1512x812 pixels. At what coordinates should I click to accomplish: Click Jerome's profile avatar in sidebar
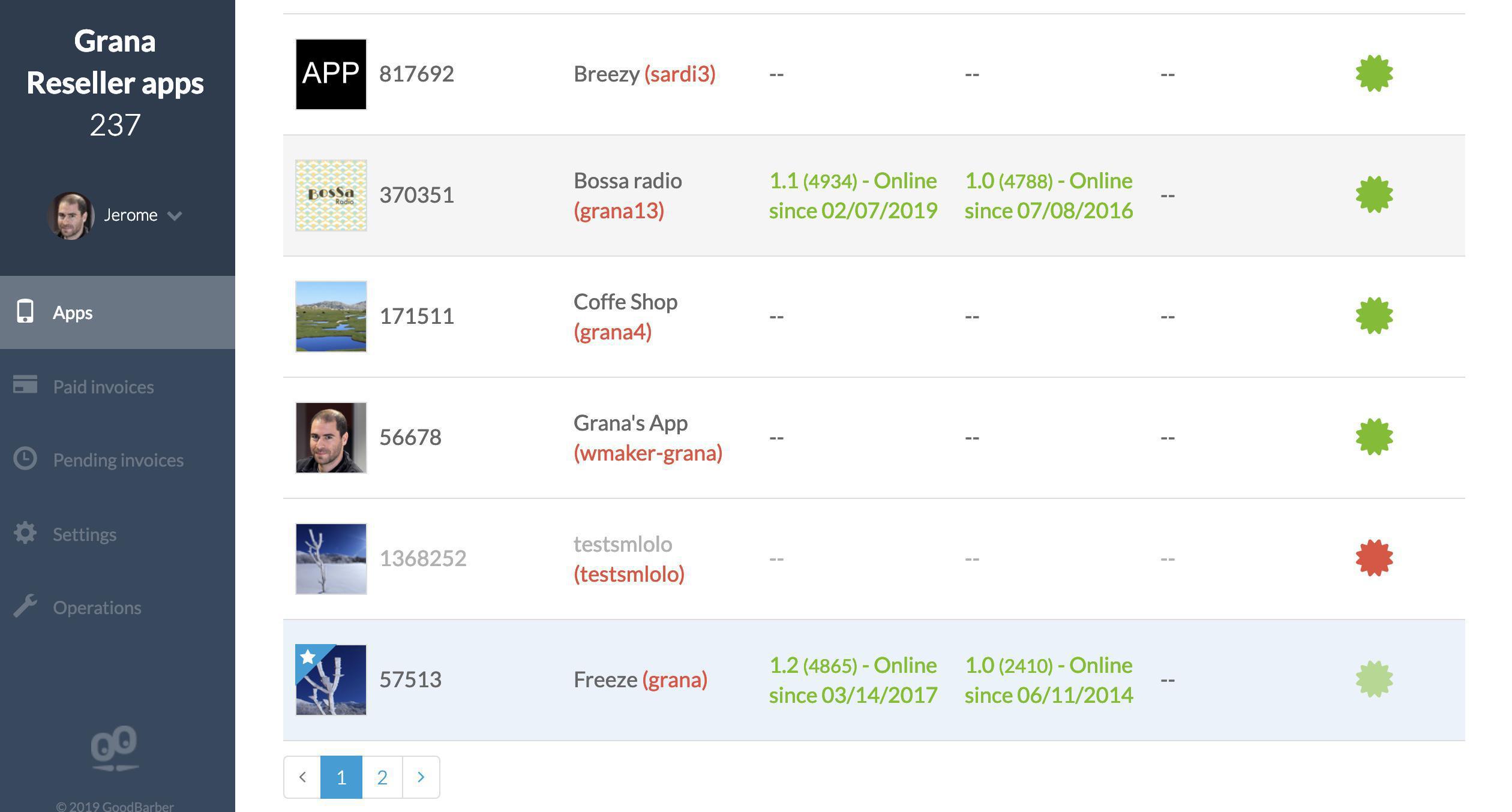tap(71, 216)
